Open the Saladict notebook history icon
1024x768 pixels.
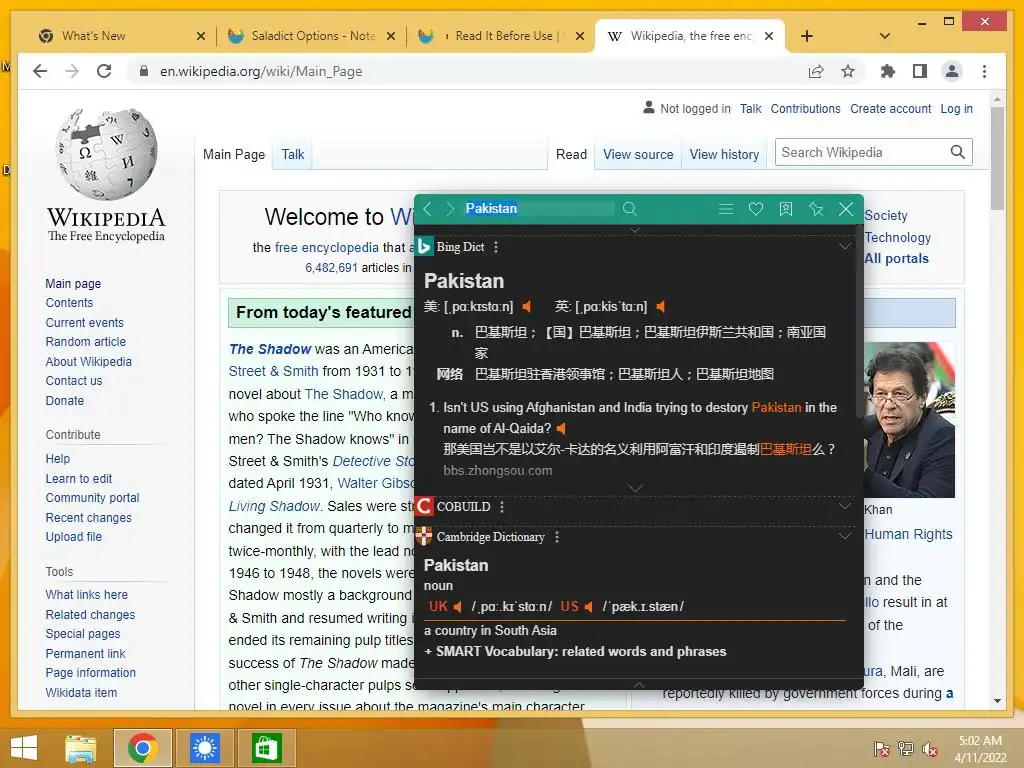pyautogui.click(x=786, y=209)
